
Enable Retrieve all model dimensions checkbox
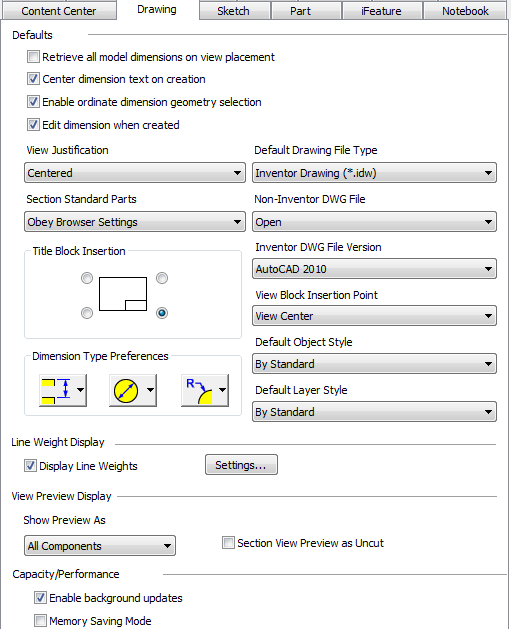33,57
